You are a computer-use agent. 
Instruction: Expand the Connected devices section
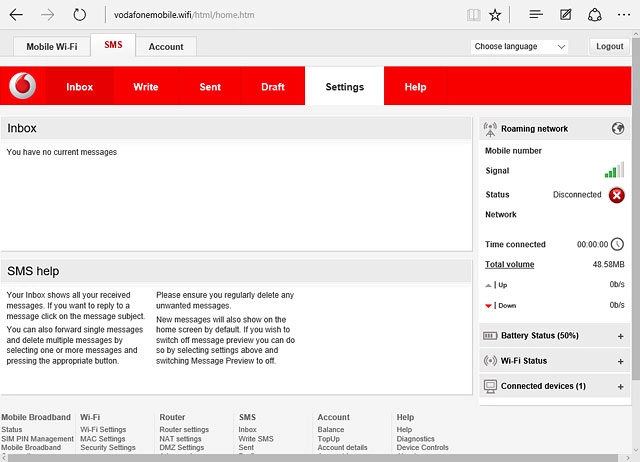tap(620, 386)
